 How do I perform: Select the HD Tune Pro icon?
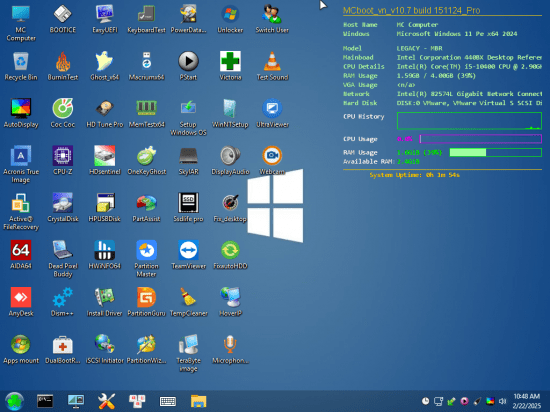(105, 113)
